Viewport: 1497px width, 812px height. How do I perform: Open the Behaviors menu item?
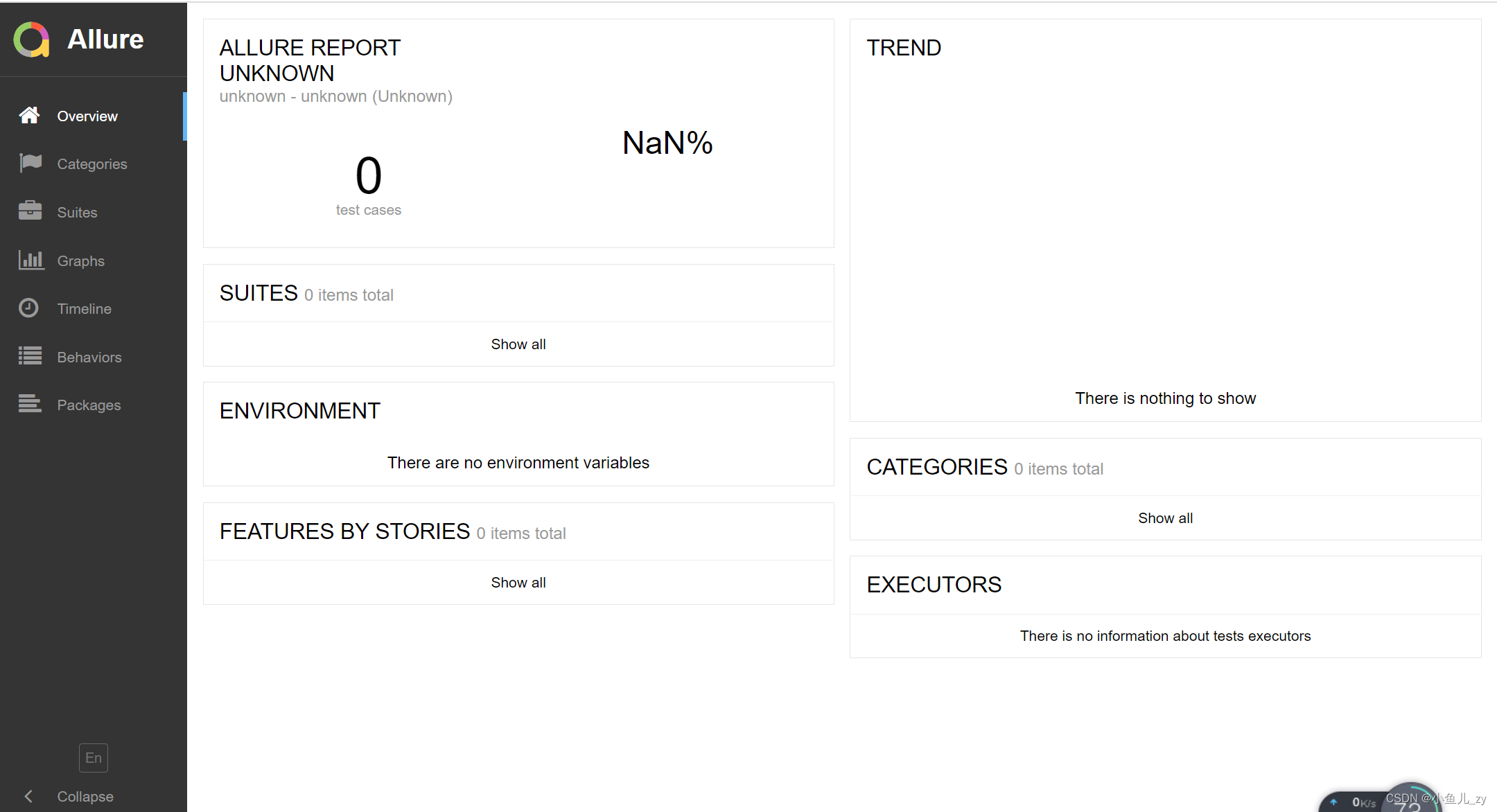(94, 358)
